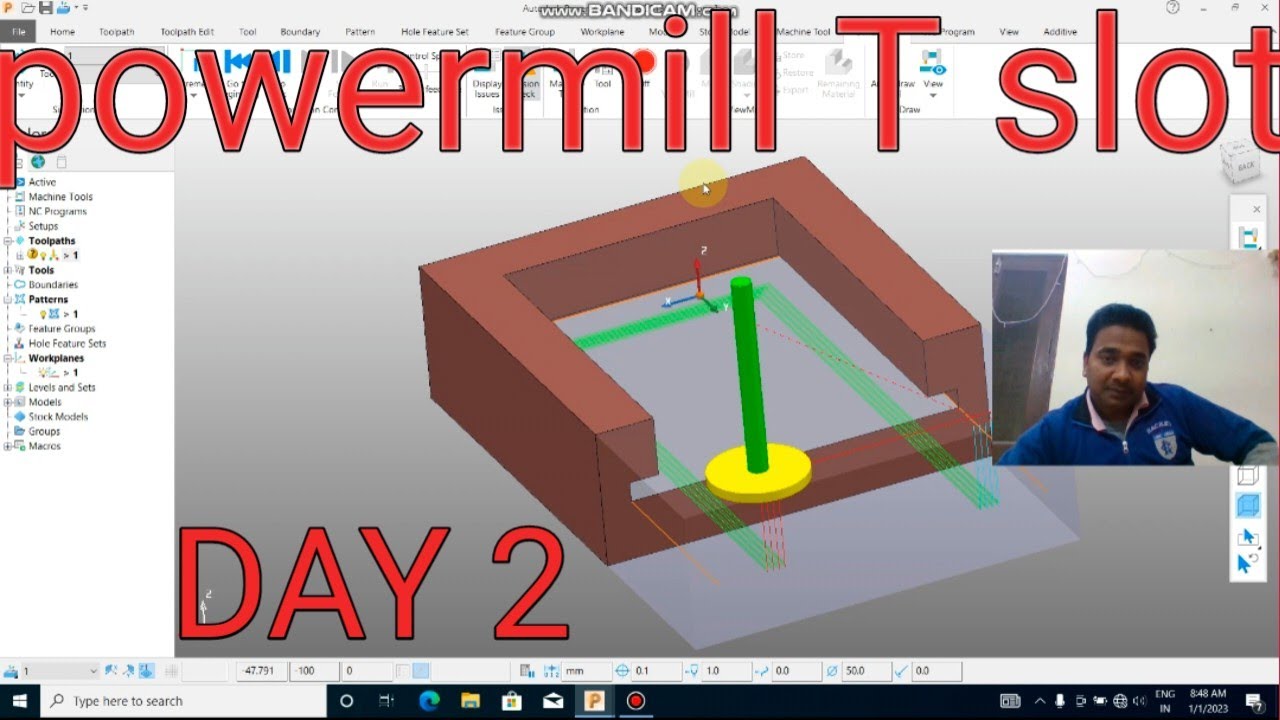Viewport: 1280px width, 720px height.
Task: Toggle lightbulb visibility of pattern 1
Action: [43, 314]
